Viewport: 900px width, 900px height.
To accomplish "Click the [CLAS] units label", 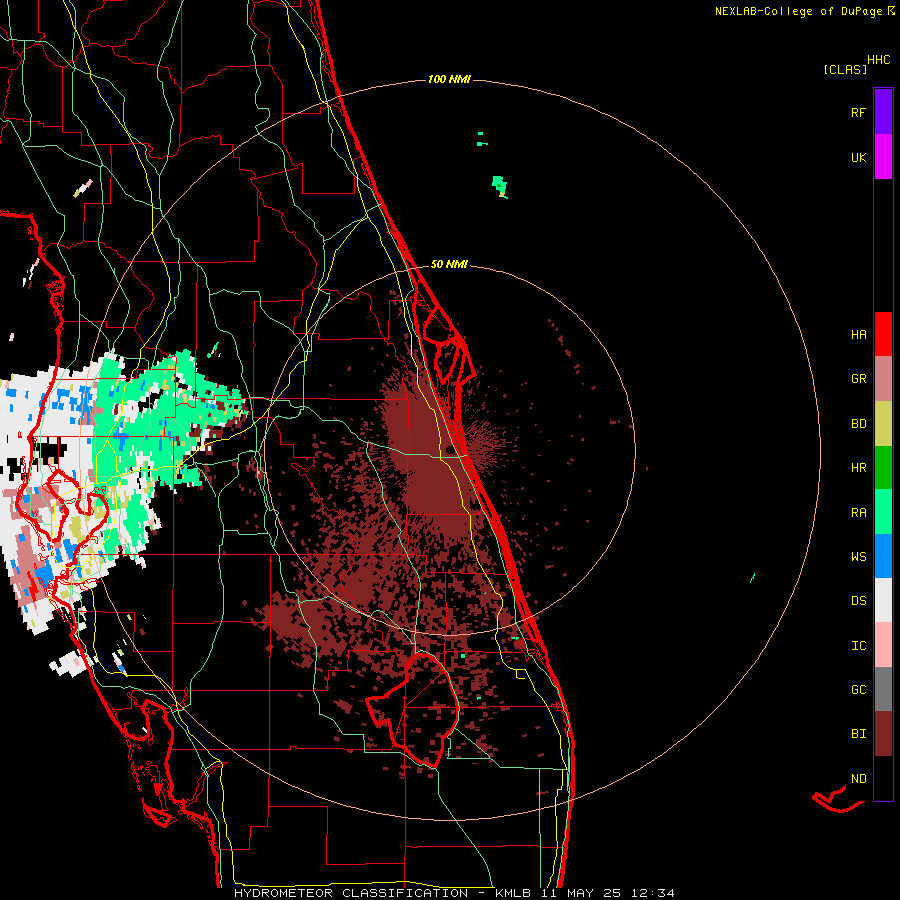I will coord(845,69).
